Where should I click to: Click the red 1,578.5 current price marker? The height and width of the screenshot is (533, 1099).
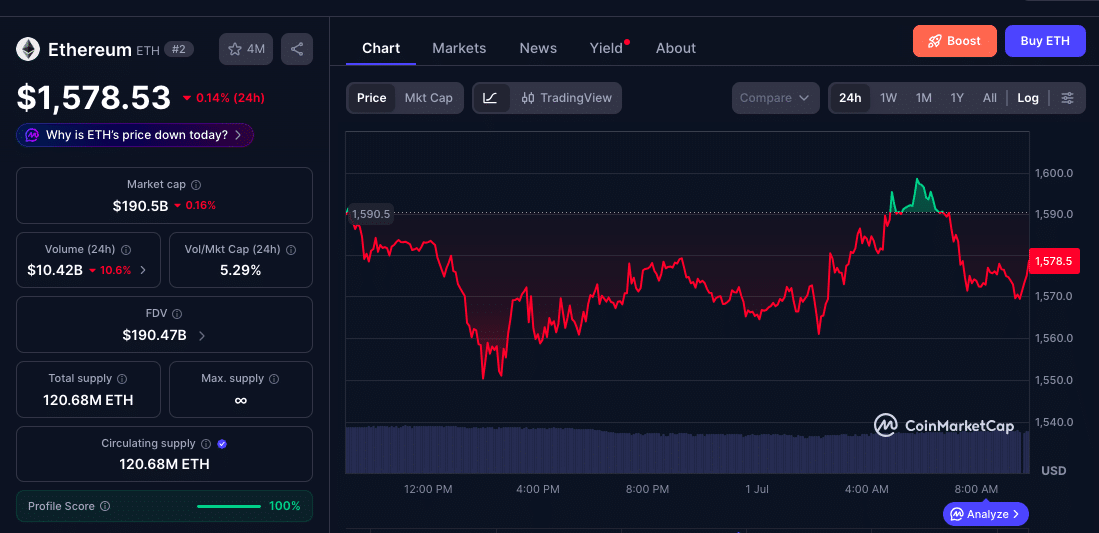tap(1053, 261)
